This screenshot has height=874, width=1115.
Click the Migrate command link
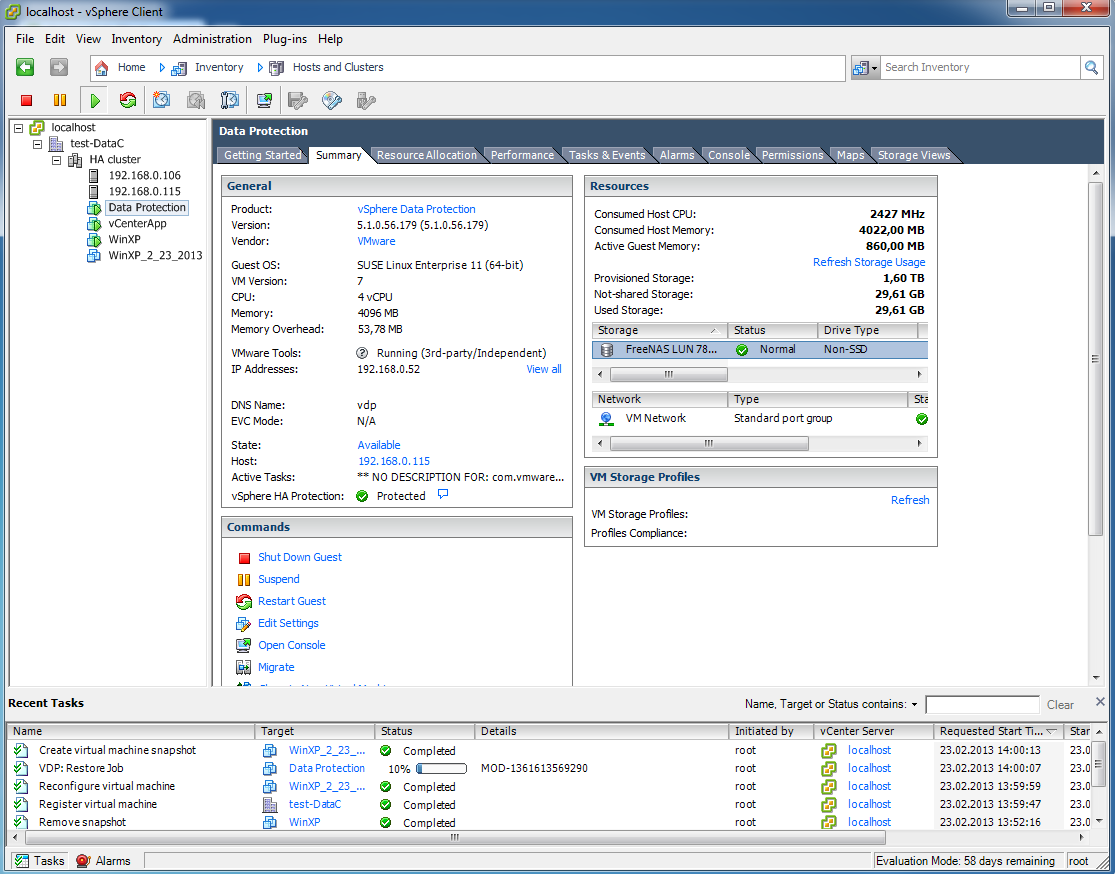coord(276,667)
